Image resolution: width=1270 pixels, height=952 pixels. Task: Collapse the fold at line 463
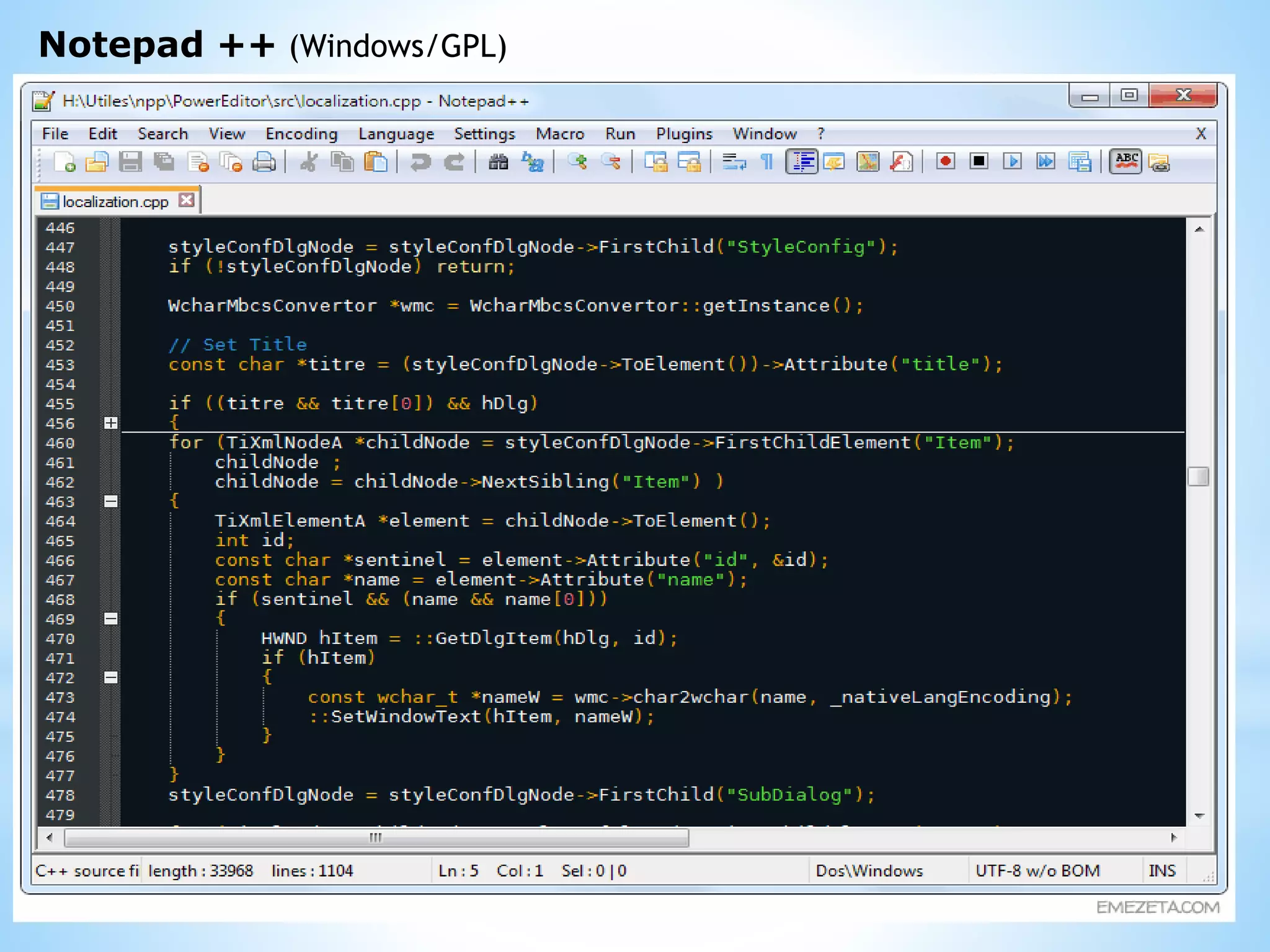tap(111, 501)
